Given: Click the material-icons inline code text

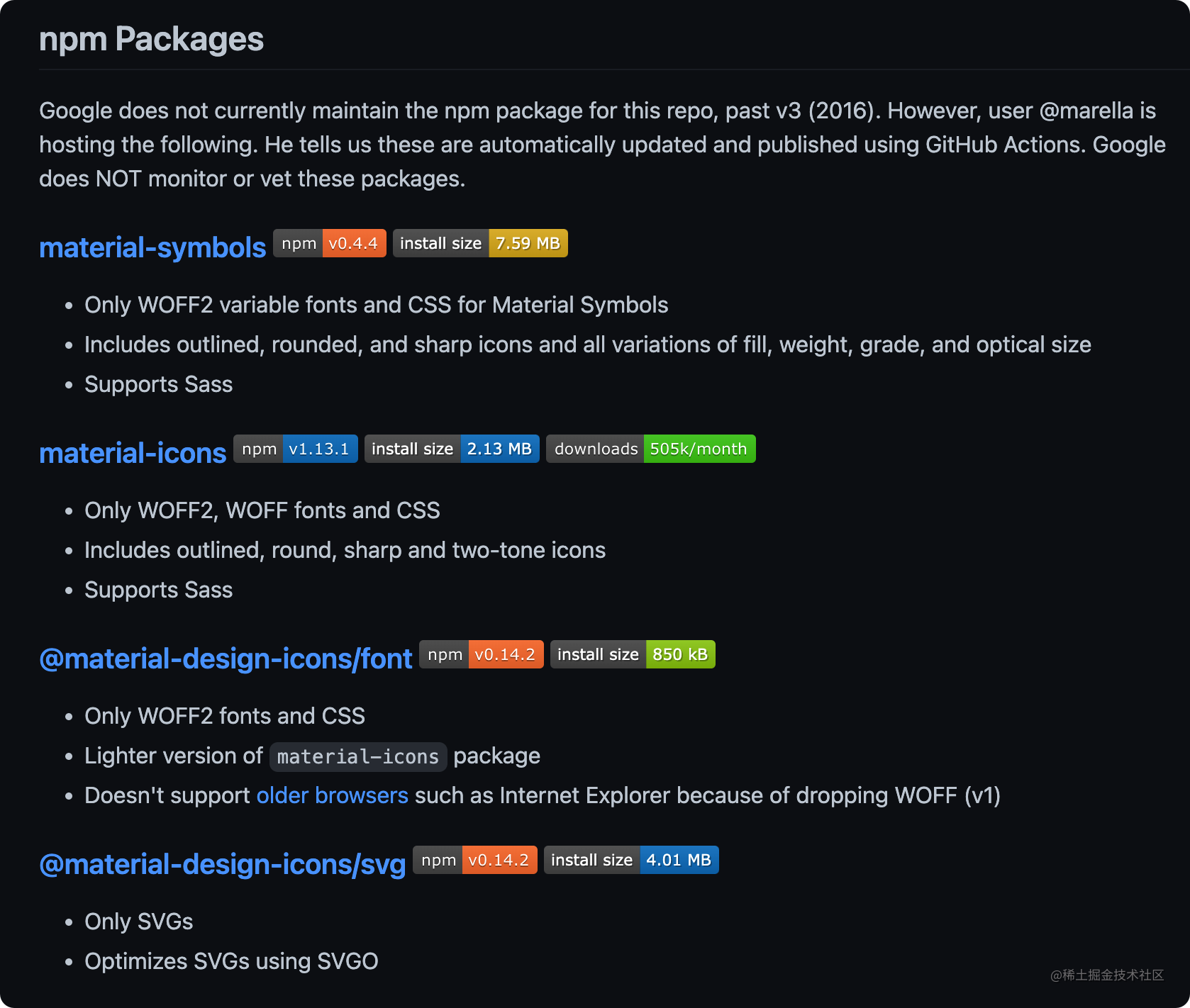Looking at the screenshot, I should (358, 756).
